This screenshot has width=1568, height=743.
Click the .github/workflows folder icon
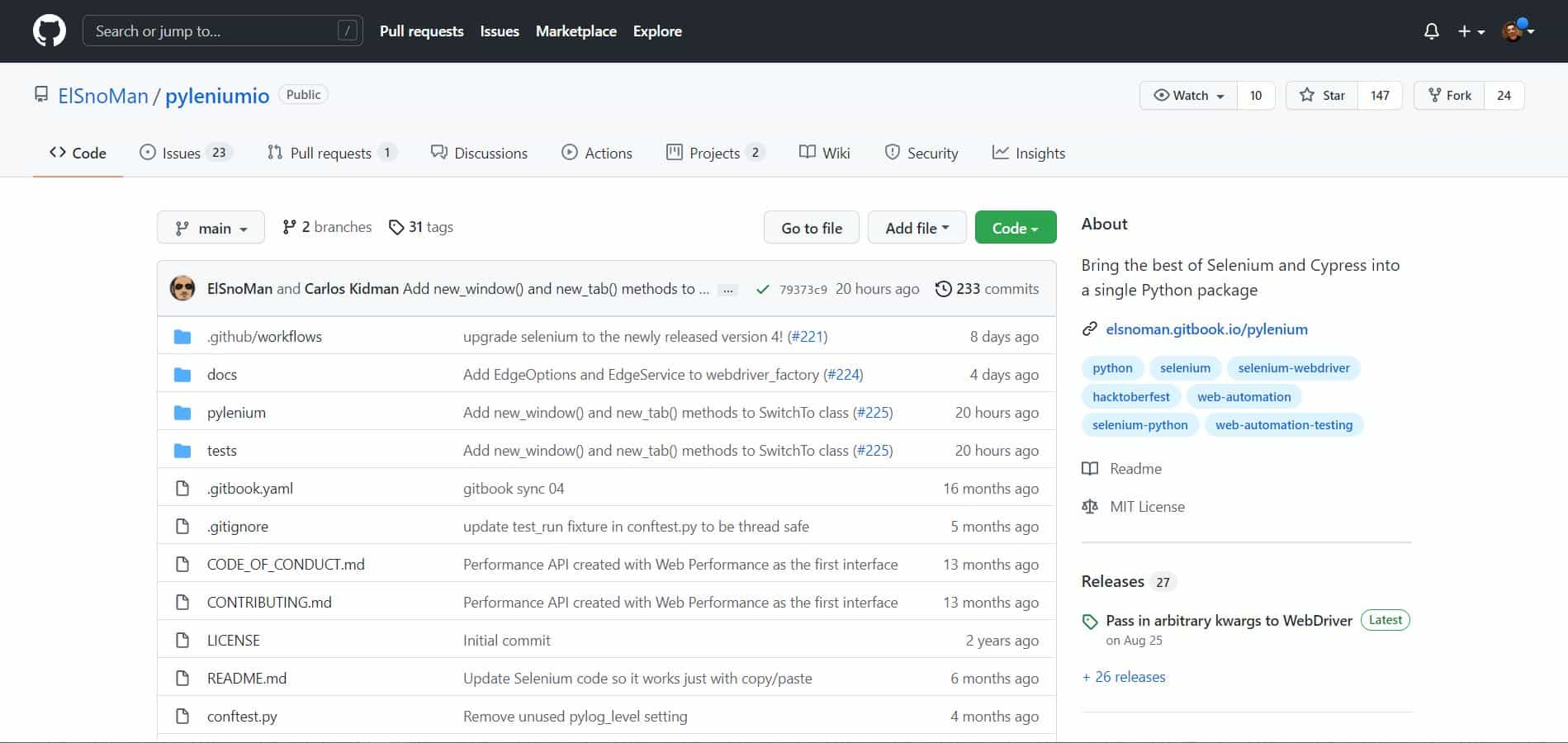click(182, 337)
